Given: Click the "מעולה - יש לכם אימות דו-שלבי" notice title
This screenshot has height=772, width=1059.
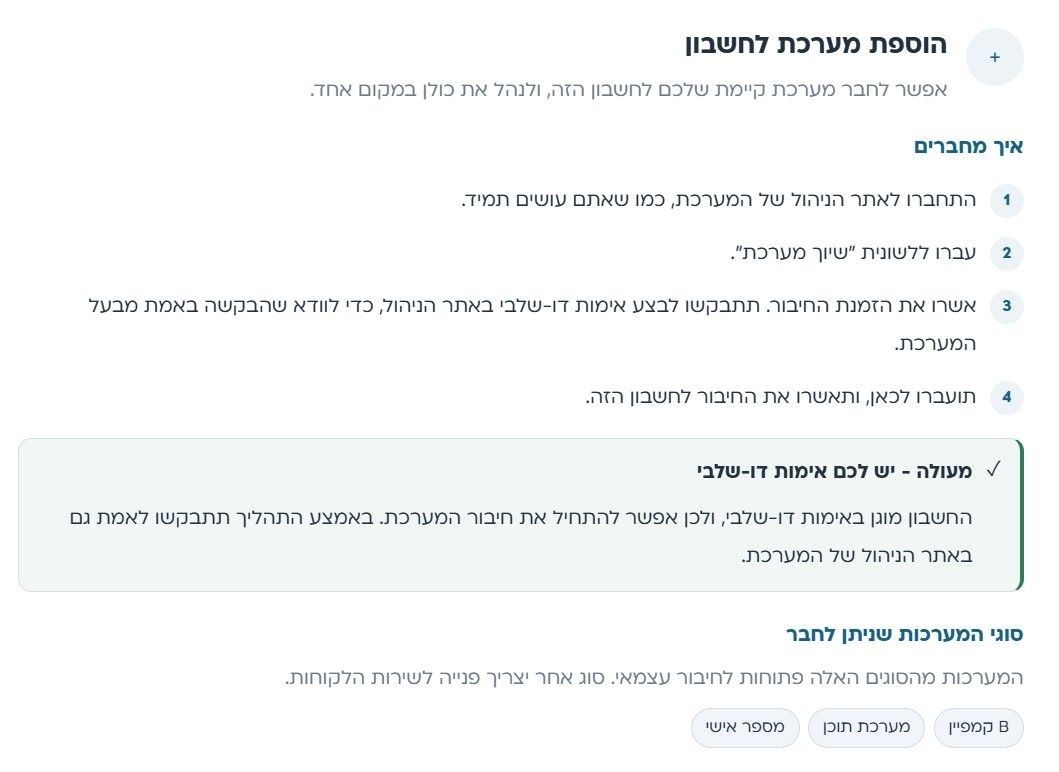Looking at the screenshot, I should point(834,471).
